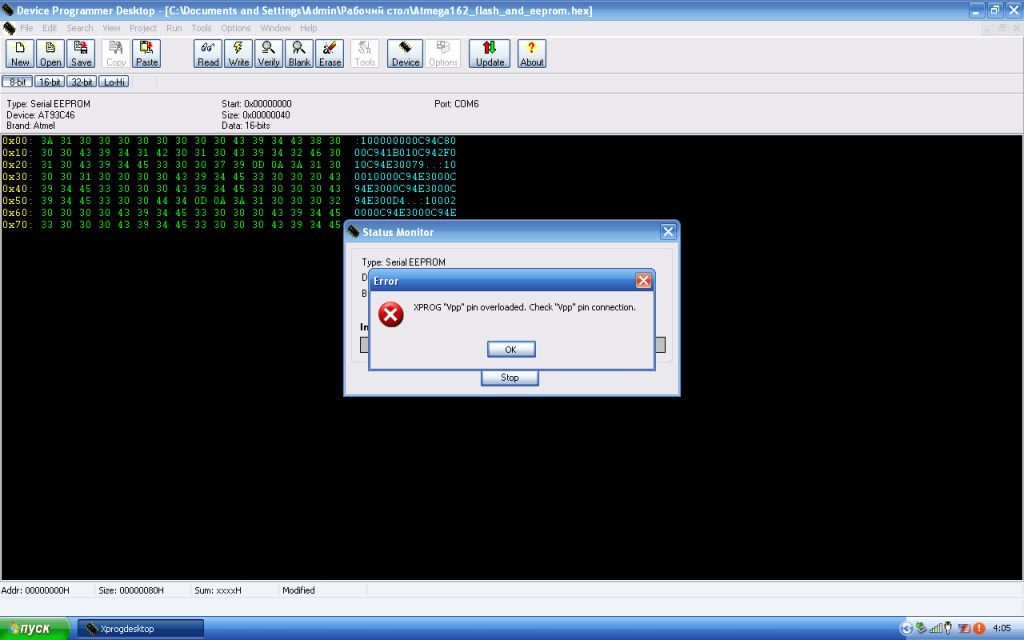1024x640 pixels.
Task: Toggle 8-bit display mode
Action: [x=17, y=82]
